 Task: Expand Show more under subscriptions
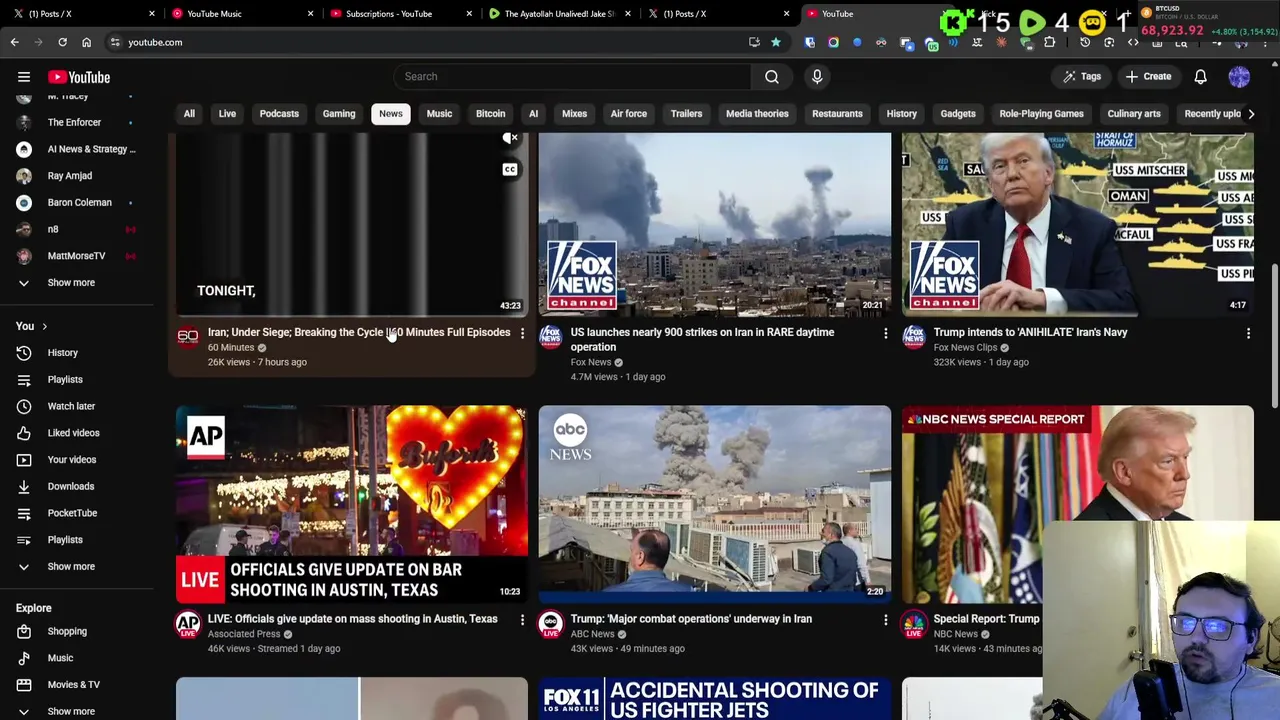71,283
